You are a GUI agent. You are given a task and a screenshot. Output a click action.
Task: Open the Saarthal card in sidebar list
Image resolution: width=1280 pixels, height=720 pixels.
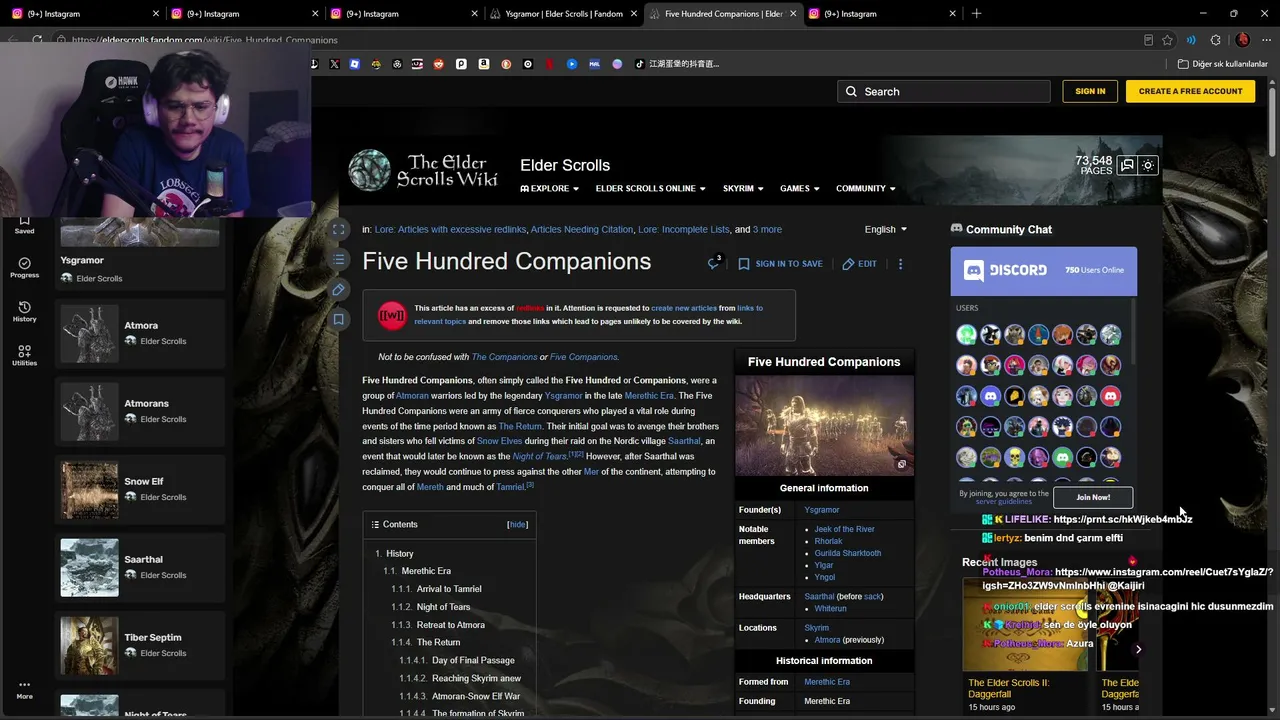(140, 567)
